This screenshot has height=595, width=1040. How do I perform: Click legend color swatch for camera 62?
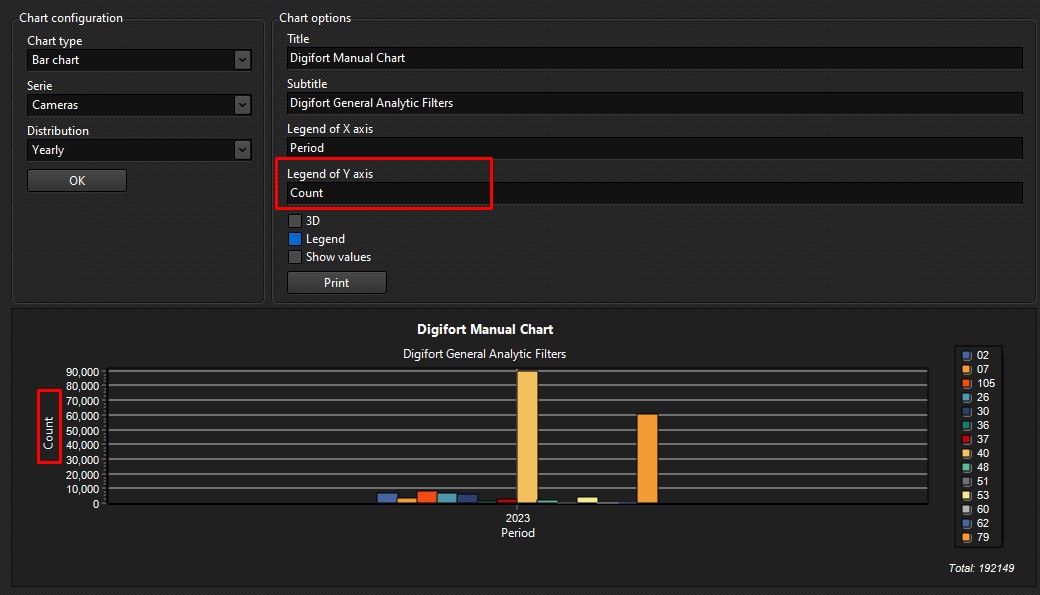point(966,523)
